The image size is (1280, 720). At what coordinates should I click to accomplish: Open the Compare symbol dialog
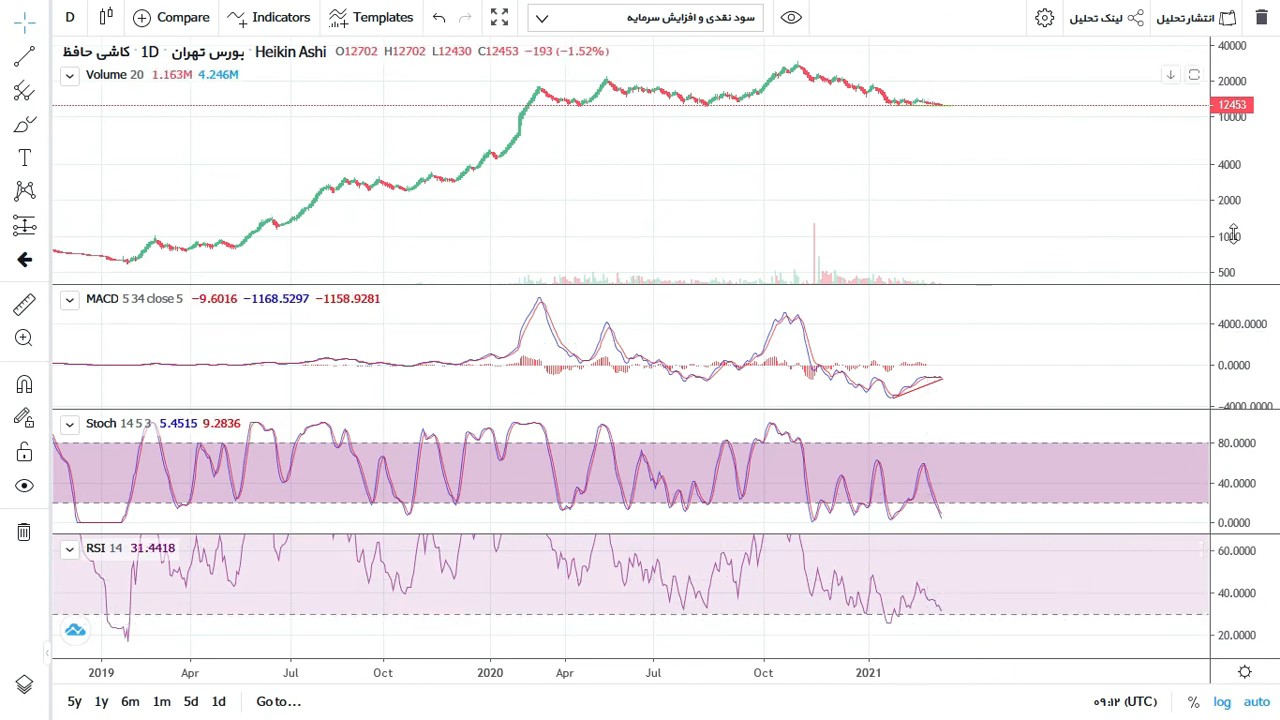171,17
